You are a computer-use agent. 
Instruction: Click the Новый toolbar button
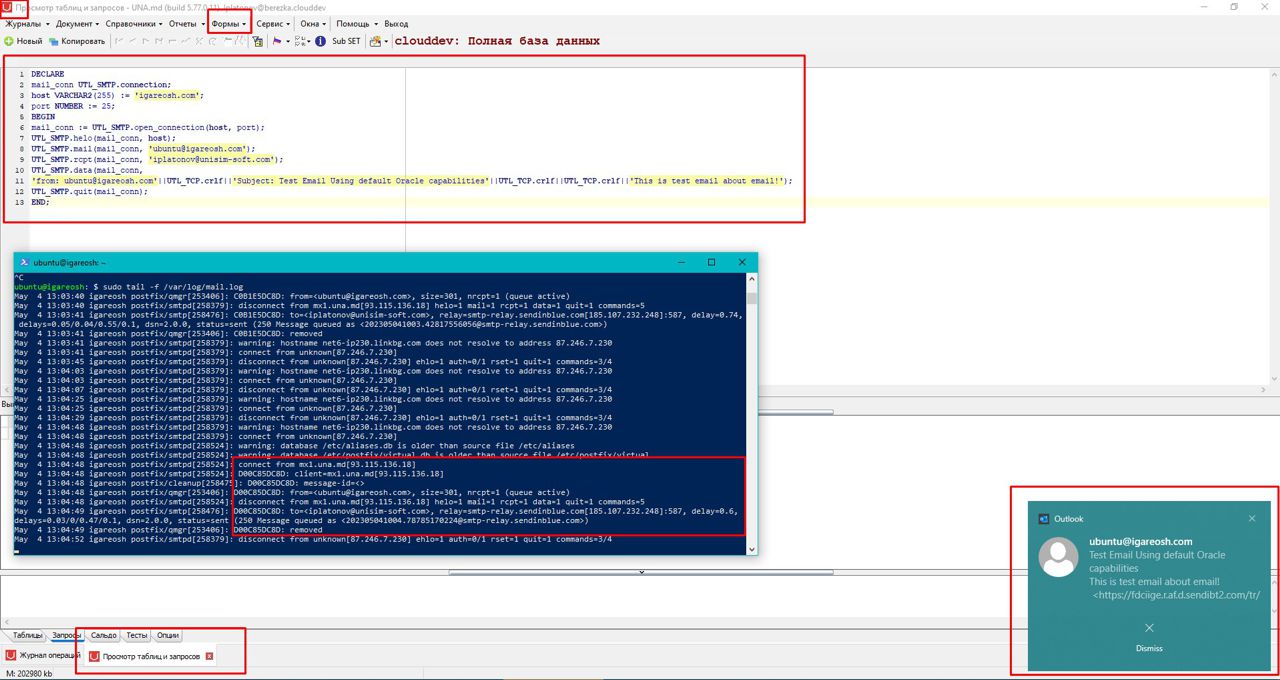(x=23, y=41)
